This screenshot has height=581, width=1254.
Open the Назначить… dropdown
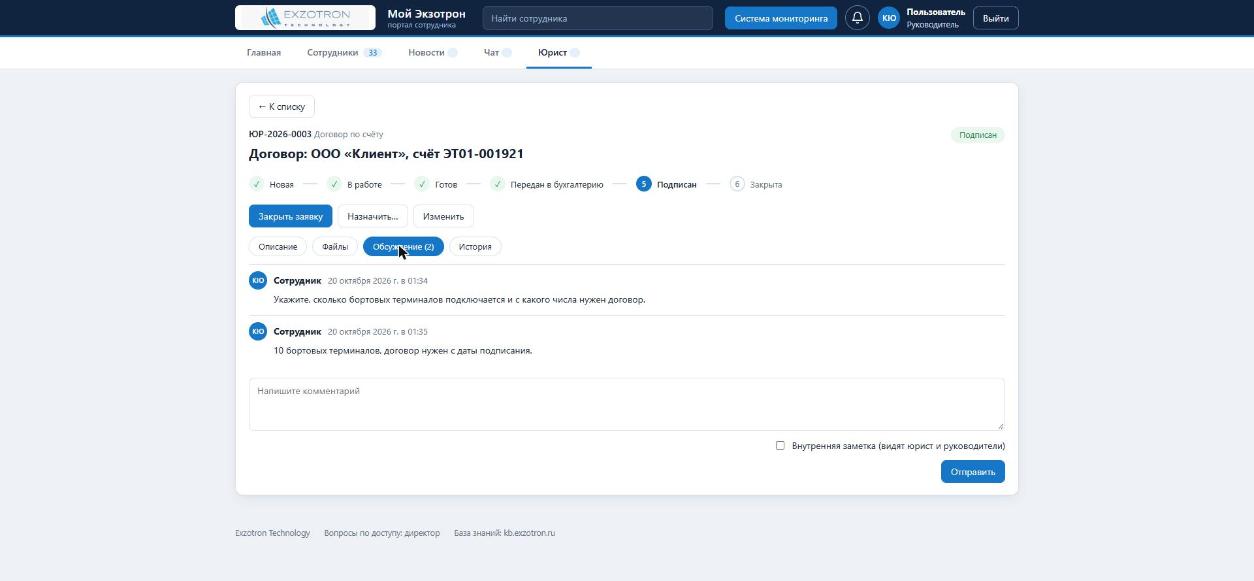point(373,216)
